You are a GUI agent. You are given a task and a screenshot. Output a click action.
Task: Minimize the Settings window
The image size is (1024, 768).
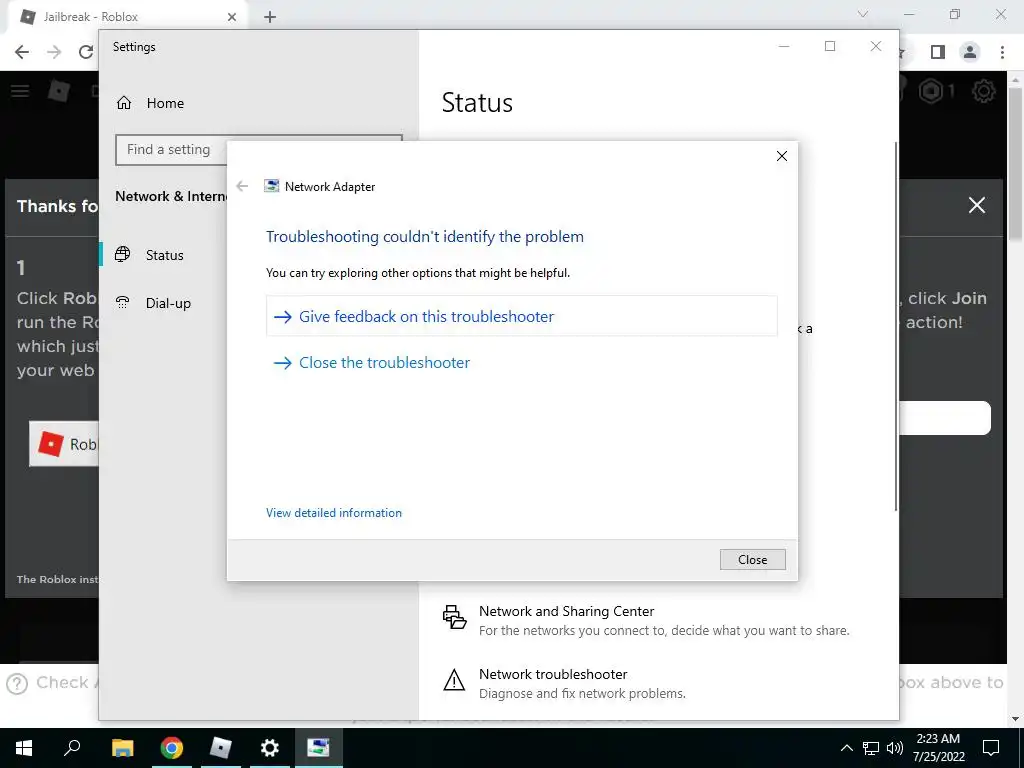tap(784, 46)
